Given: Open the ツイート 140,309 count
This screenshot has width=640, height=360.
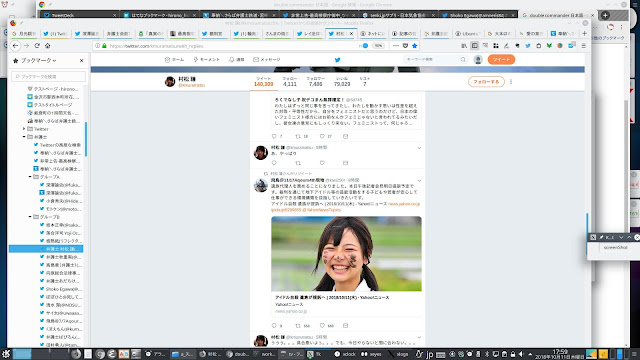Looking at the screenshot, I should pyautogui.click(x=263, y=82).
